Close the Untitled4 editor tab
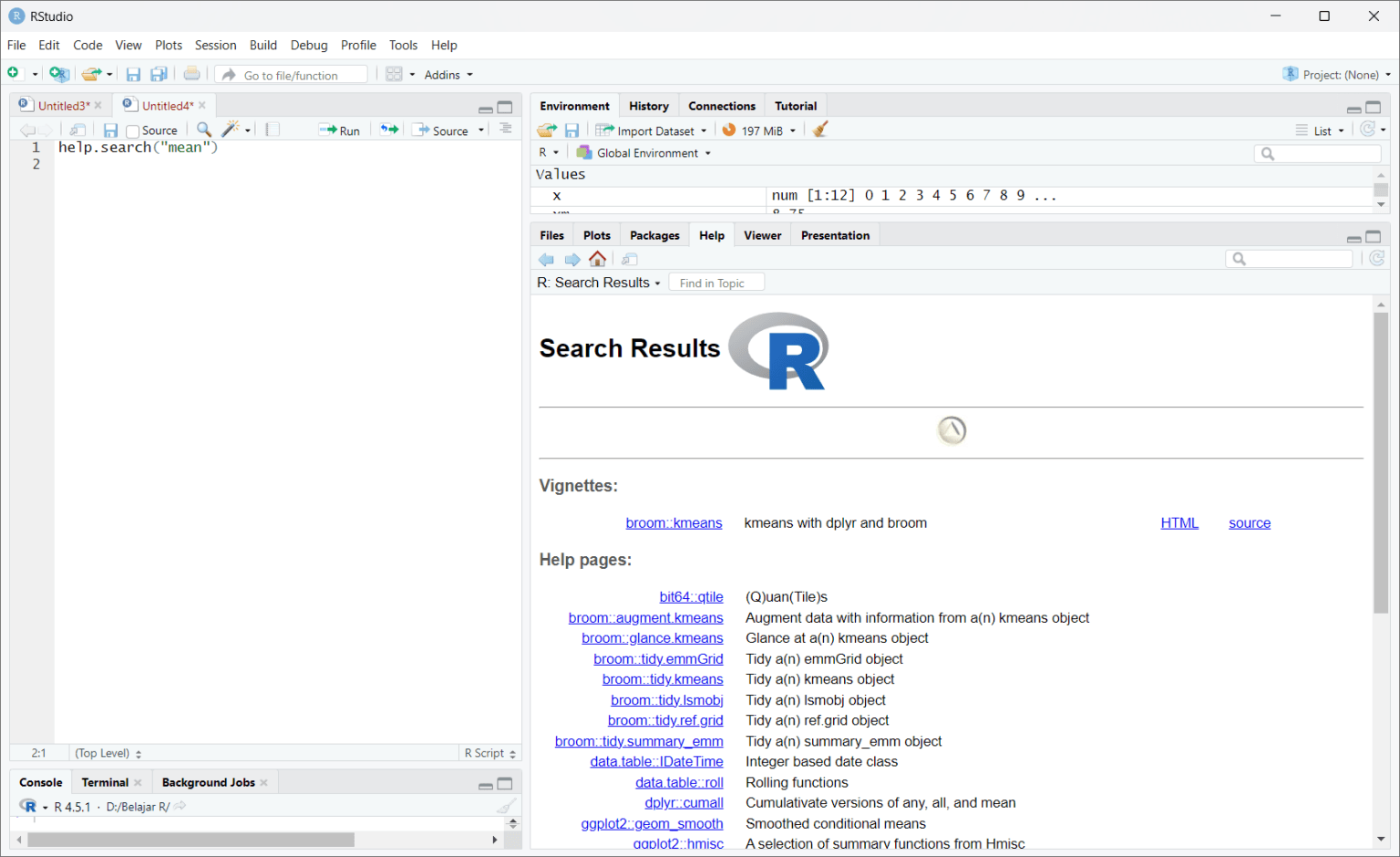Image resolution: width=1400 pixels, height=857 pixels. pos(202,106)
